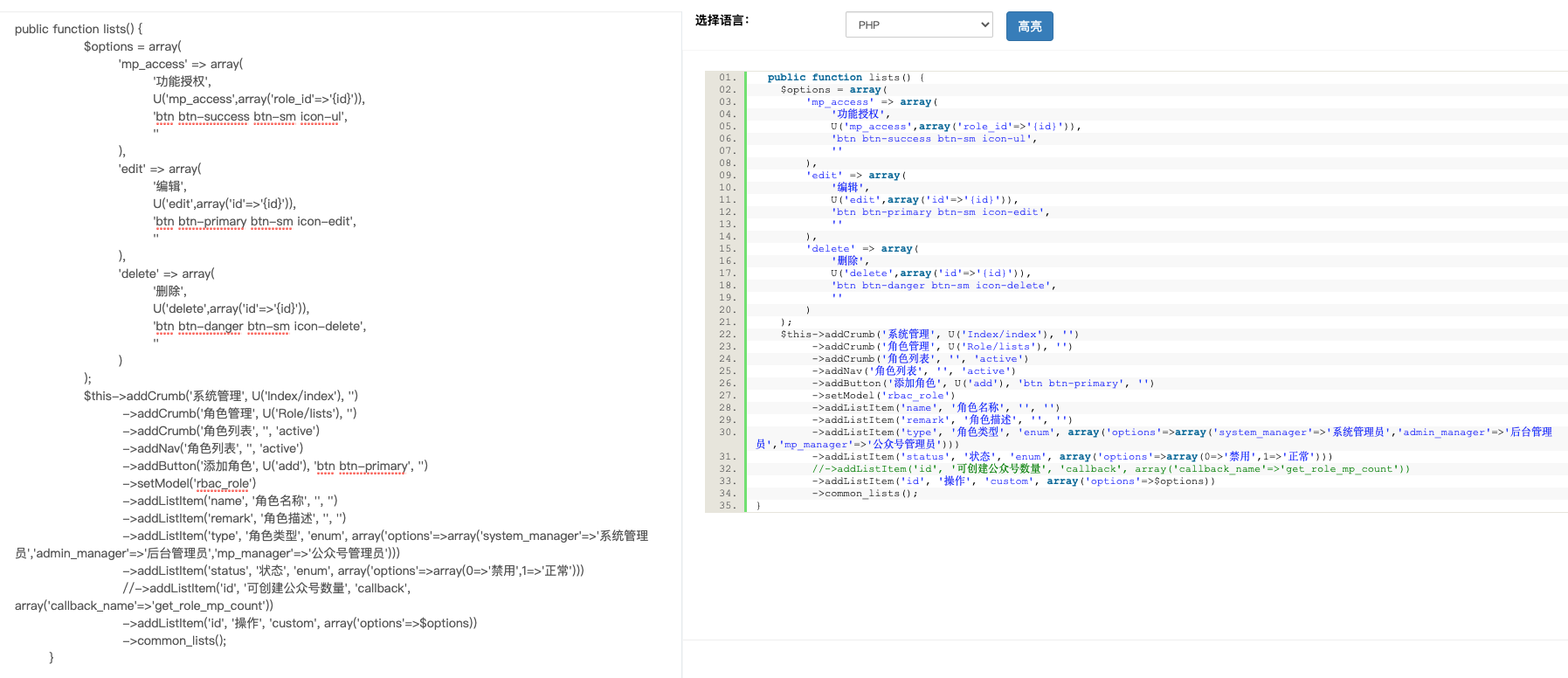Viewport: 1568px width, 678px height.
Task: Click ->addListItem('status' line in left editor
Action: [354, 571]
